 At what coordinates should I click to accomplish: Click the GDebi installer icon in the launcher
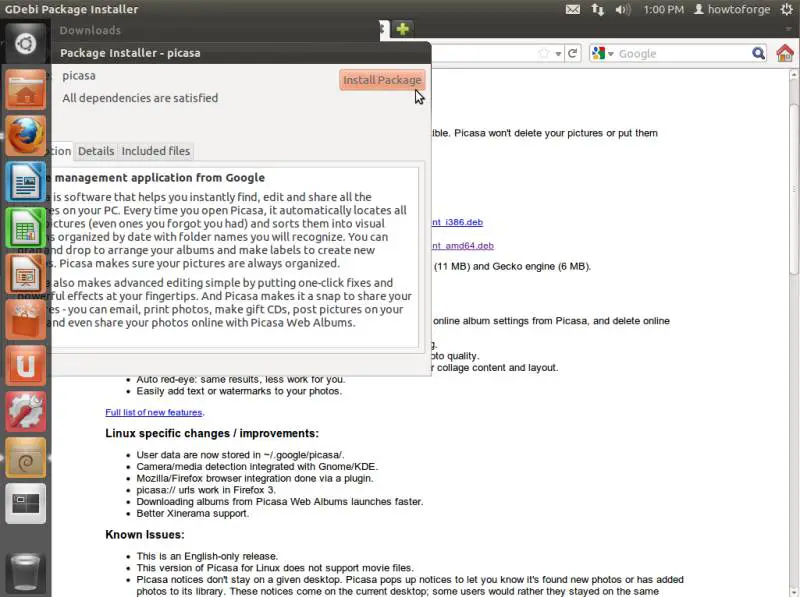26,458
